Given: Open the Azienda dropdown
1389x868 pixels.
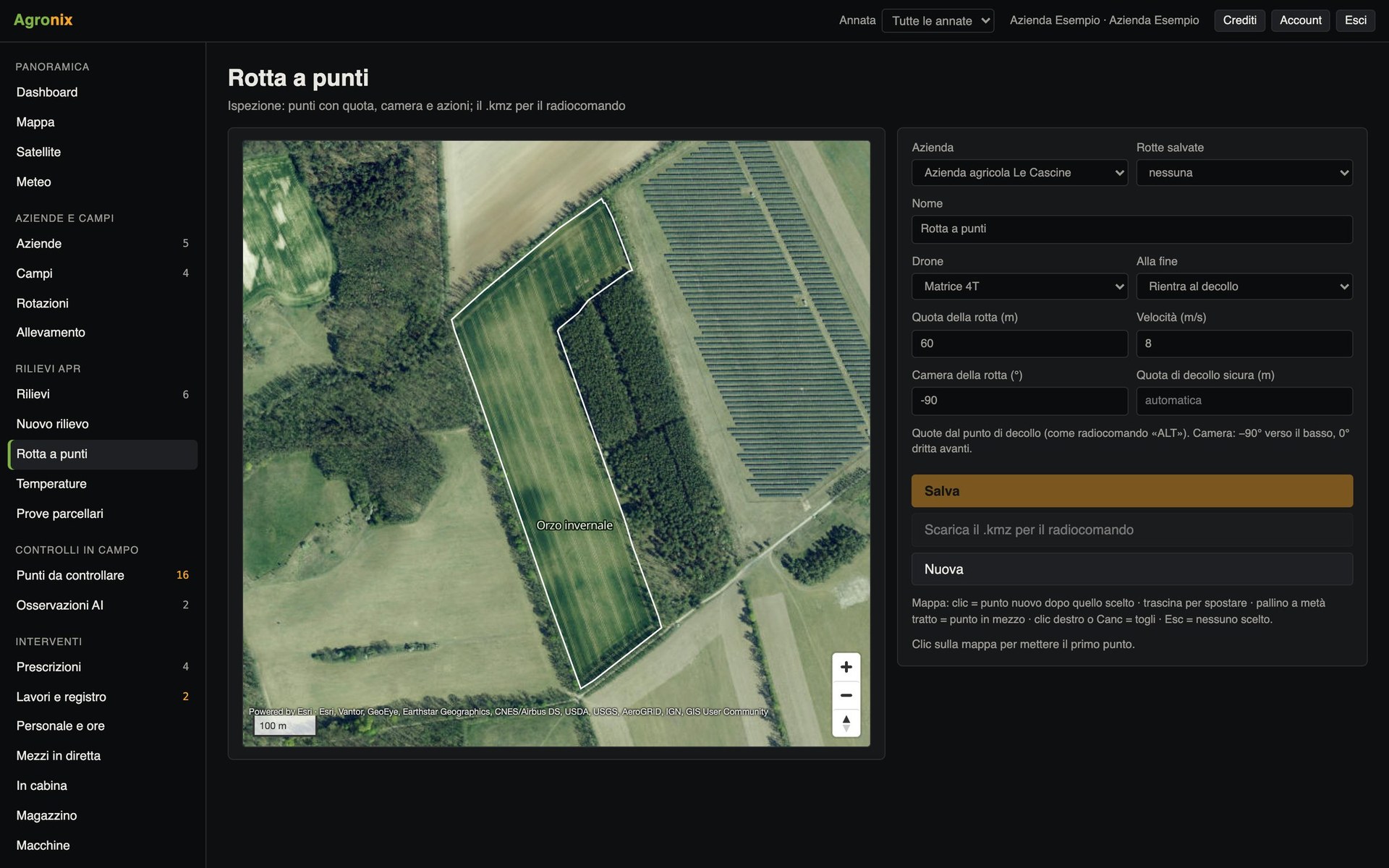Looking at the screenshot, I should pos(1019,173).
